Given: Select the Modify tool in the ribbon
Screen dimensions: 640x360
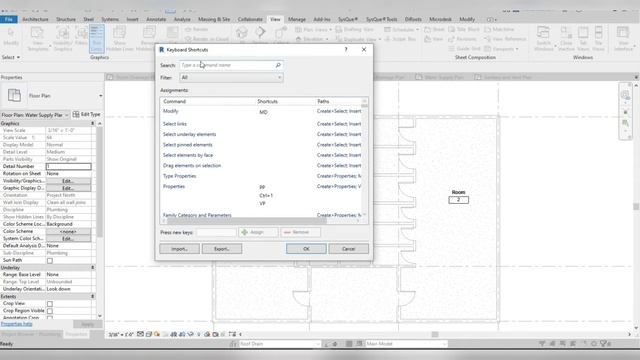Looking at the screenshot, I should (x=11, y=36).
